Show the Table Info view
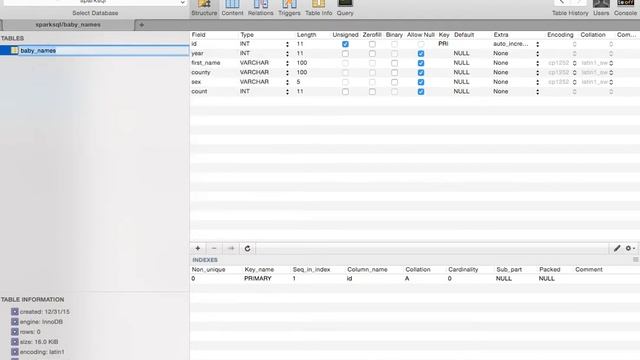Image resolution: width=640 pixels, height=360 pixels. pyautogui.click(x=318, y=8)
